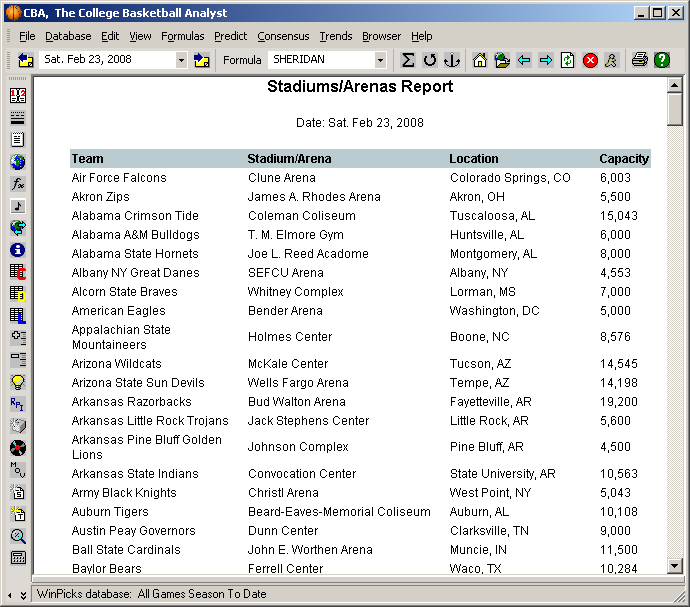Select the Bud Walton Arena cell

tap(297, 401)
